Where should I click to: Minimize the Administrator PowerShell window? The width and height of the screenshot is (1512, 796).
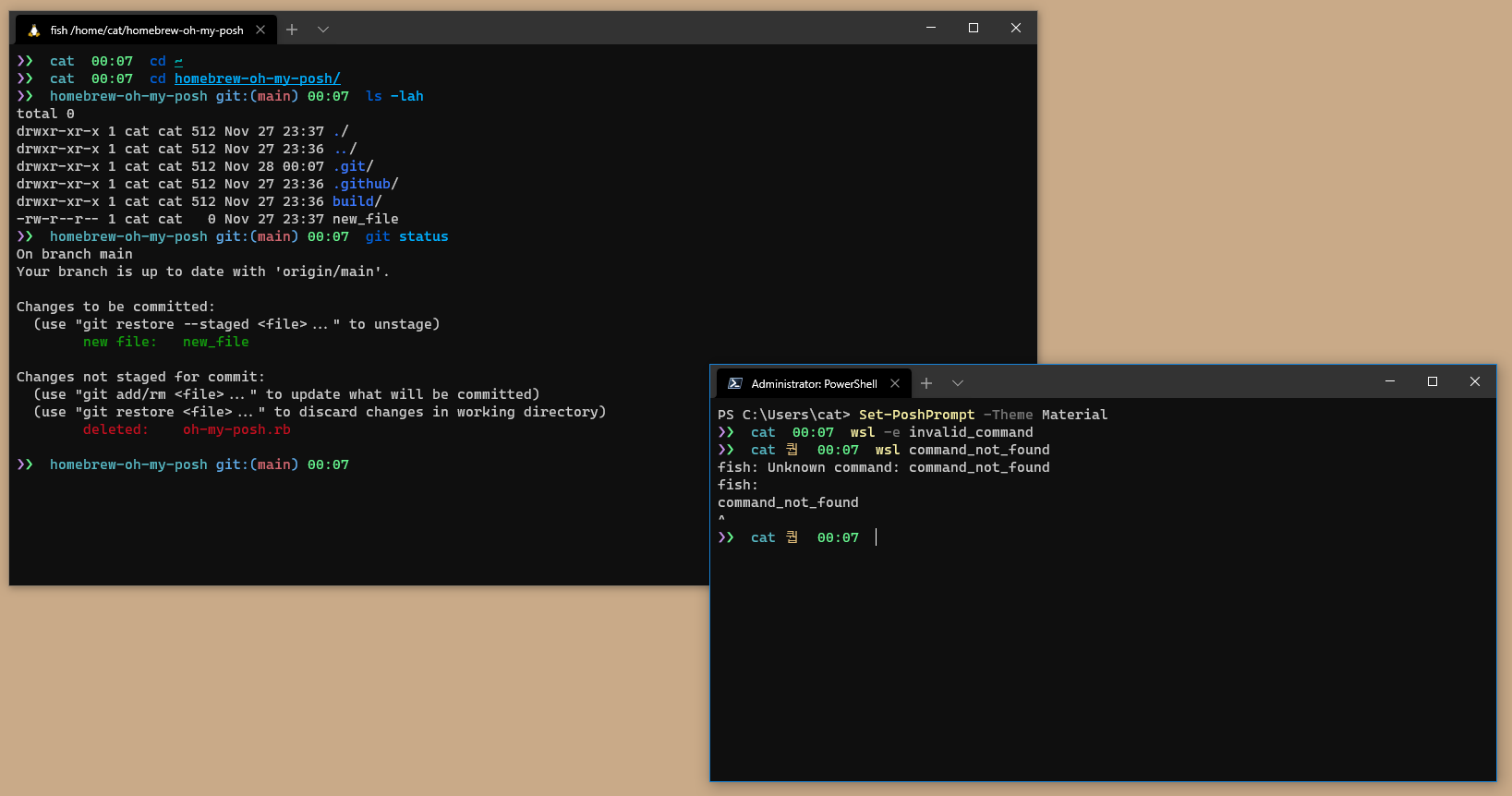1390,381
